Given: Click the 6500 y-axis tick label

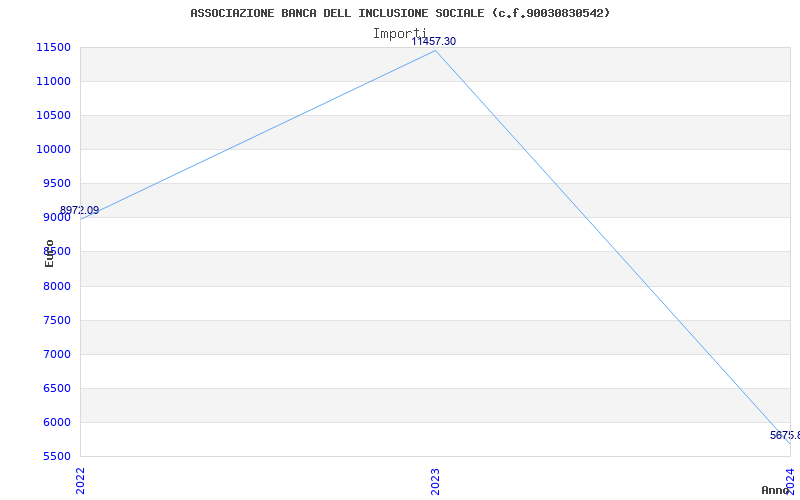Looking at the screenshot, I should [x=57, y=389].
